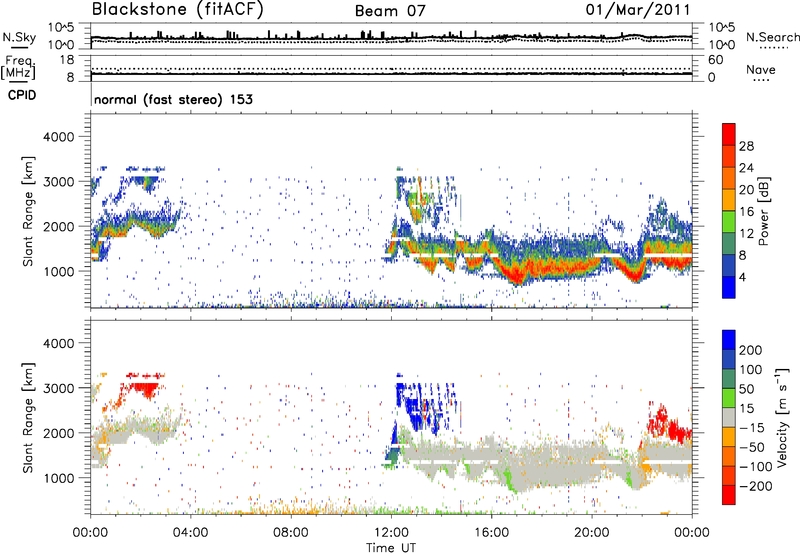Click the '20:00' time tick label

pyautogui.click(x=592, y=533)
